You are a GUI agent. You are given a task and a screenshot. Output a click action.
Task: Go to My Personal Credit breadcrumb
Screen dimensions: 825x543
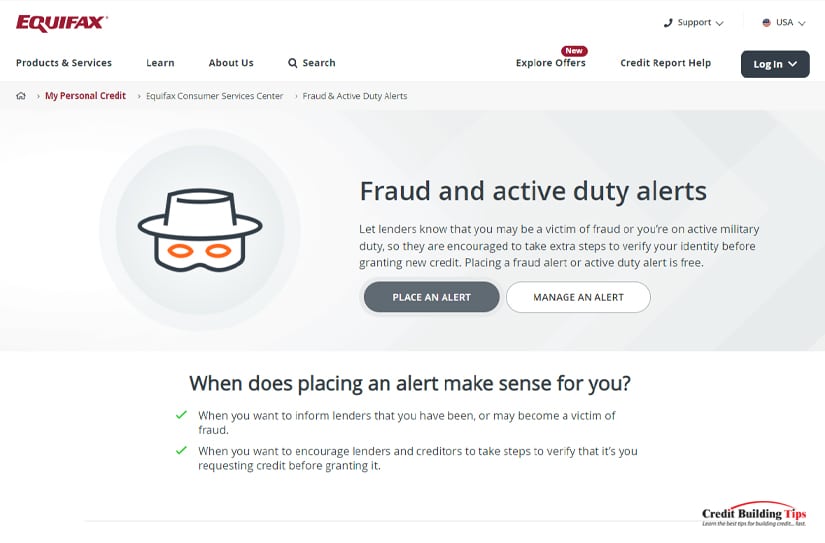[x=85, y=96]
